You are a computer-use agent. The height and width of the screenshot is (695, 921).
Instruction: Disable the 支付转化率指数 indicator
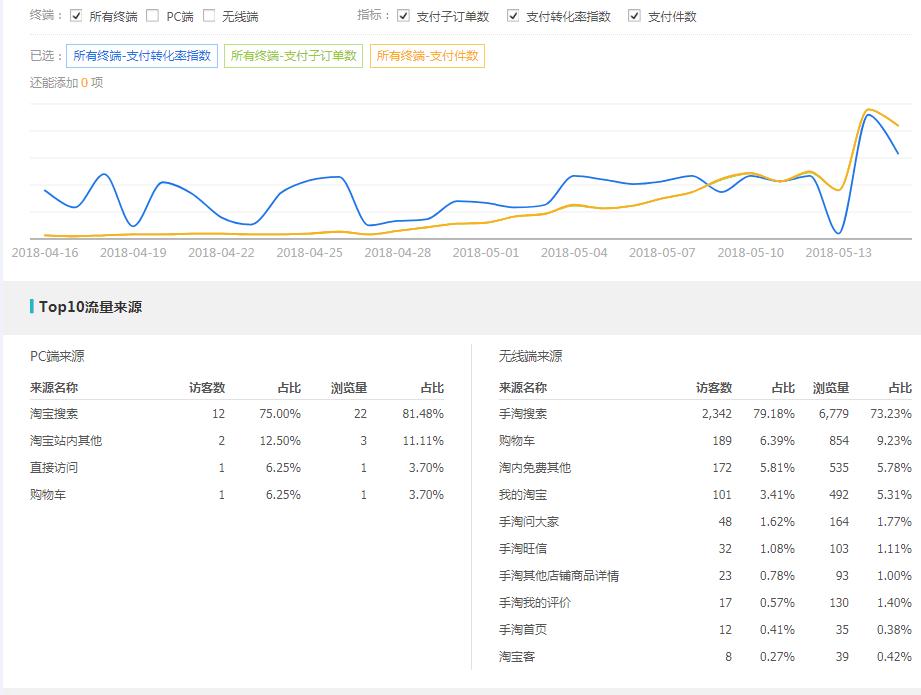coord(514,16)
